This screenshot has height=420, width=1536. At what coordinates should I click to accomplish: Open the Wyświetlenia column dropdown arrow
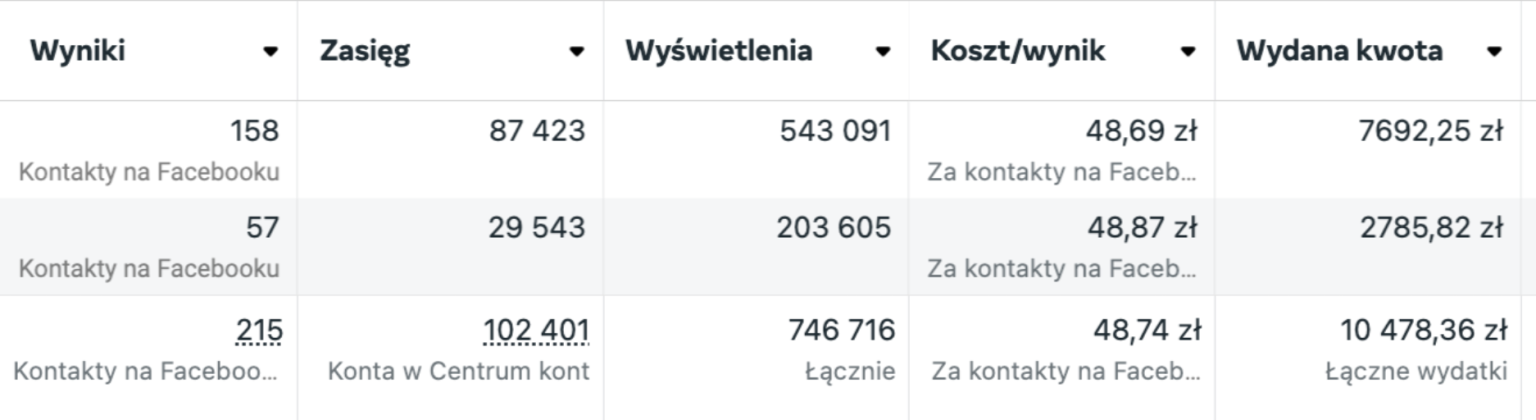(882, 52)
